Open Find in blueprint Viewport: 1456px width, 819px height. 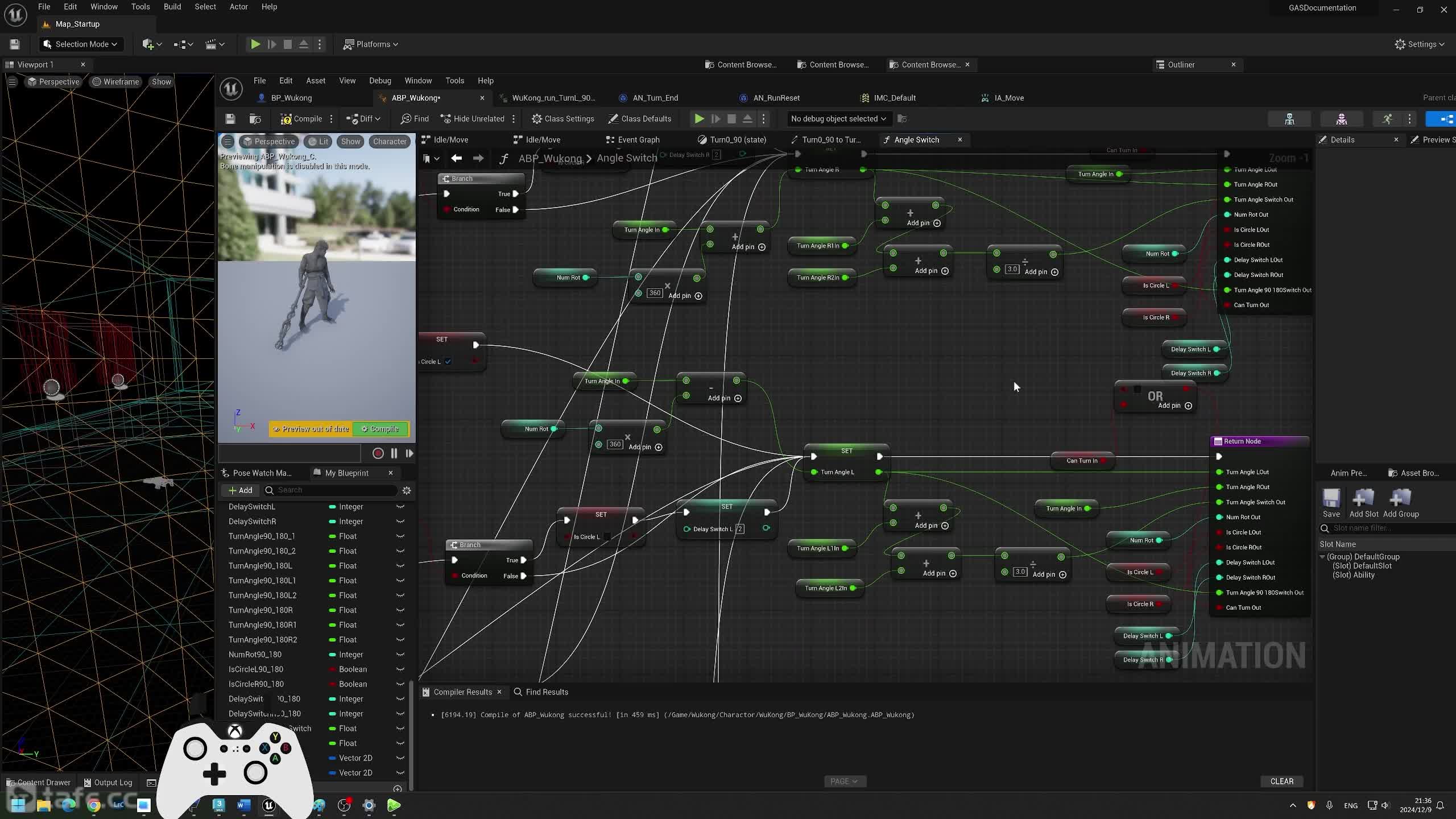(415, 118)
